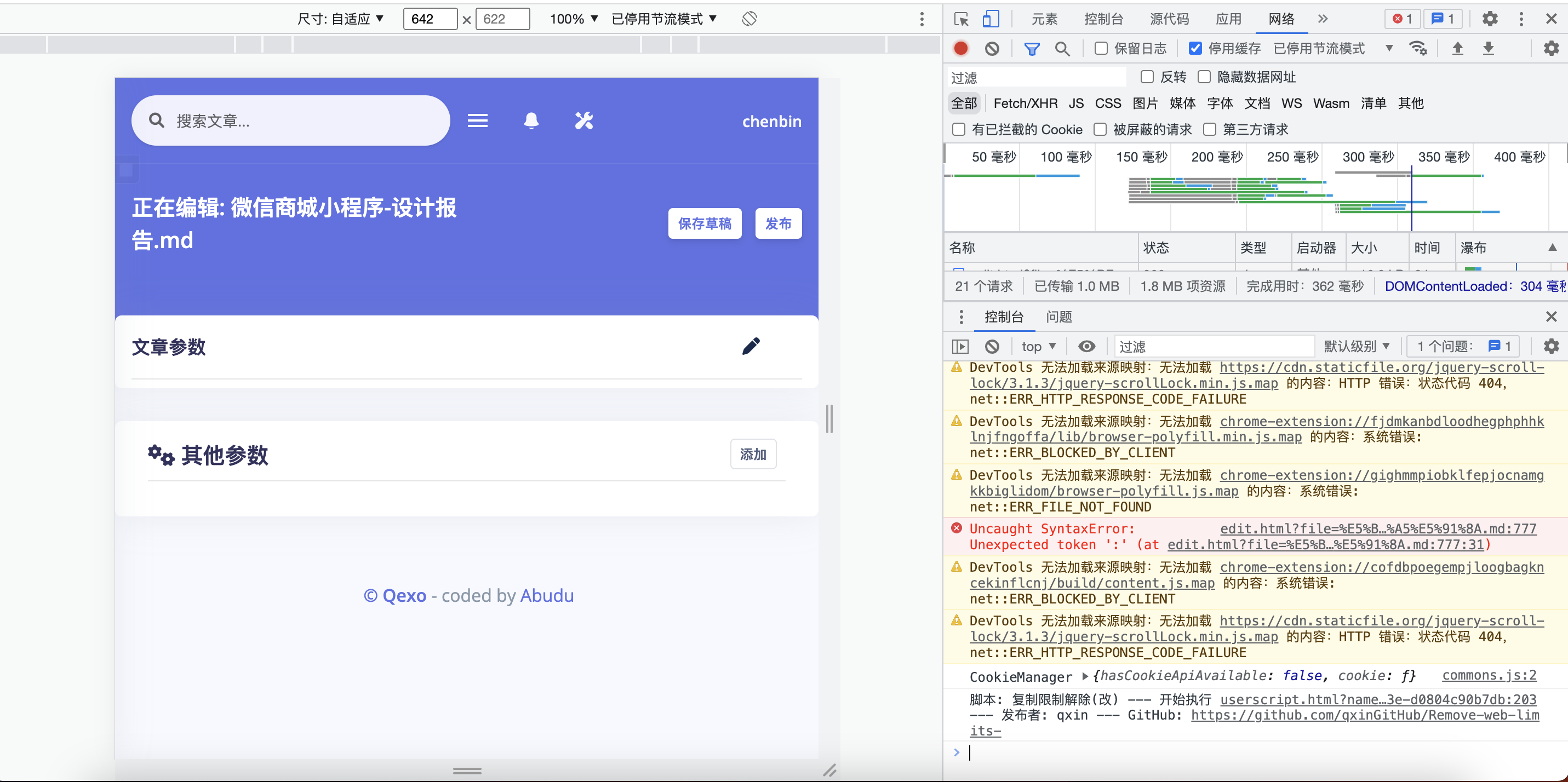
Task: Open device toolbar 已停用节流模式 dropdown
Action: click(x=663, y=19)
